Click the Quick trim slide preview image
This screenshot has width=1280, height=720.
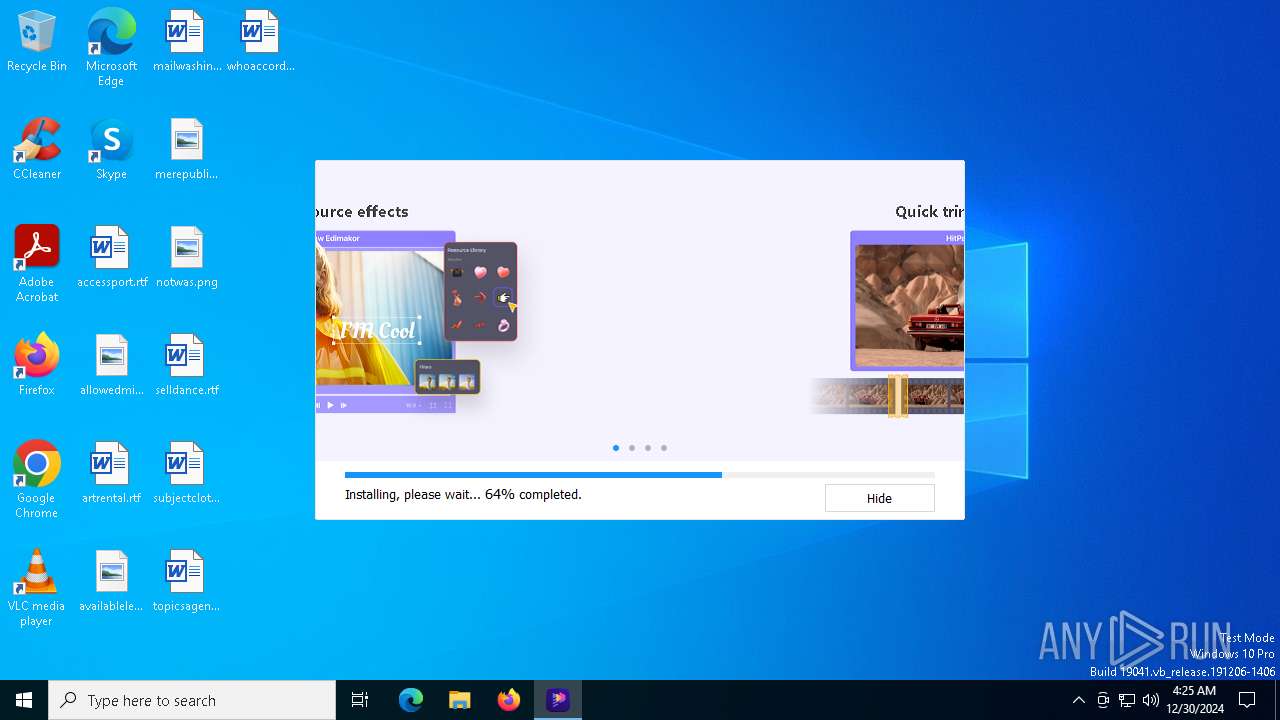pos(888,323)
